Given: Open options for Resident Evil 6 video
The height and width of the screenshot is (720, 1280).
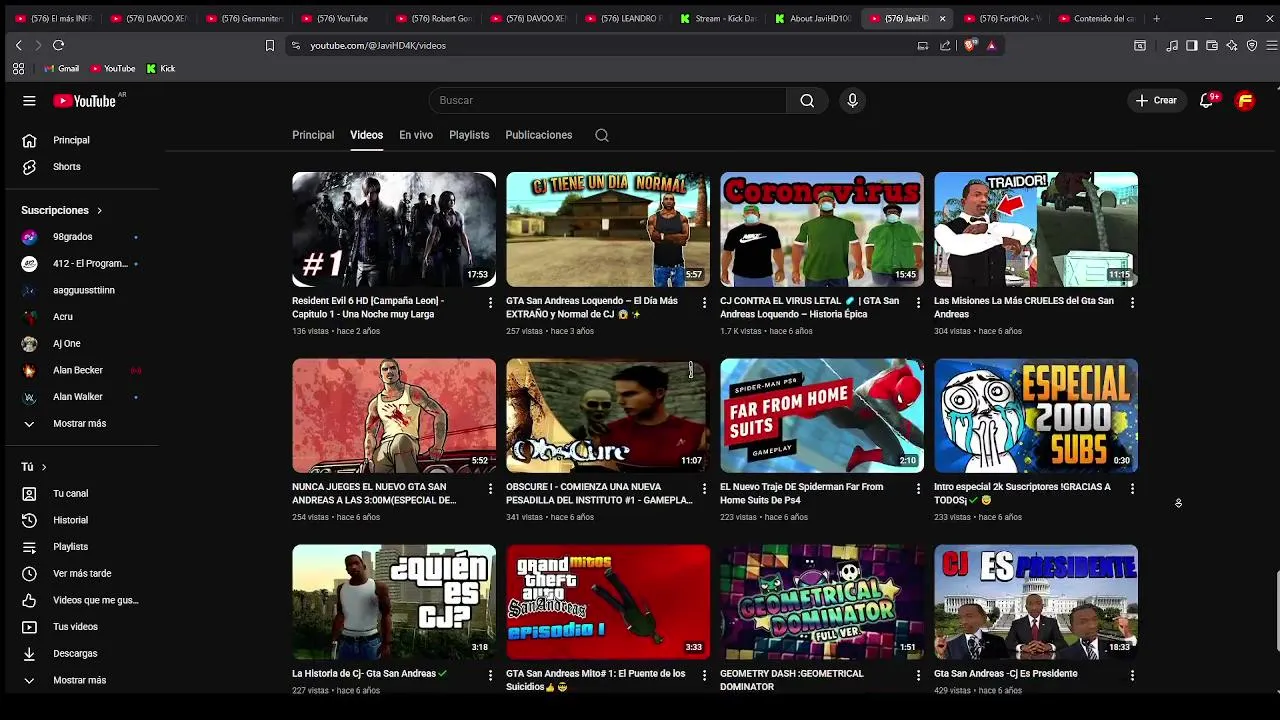Looking at the screenshot, I should 490,302.
